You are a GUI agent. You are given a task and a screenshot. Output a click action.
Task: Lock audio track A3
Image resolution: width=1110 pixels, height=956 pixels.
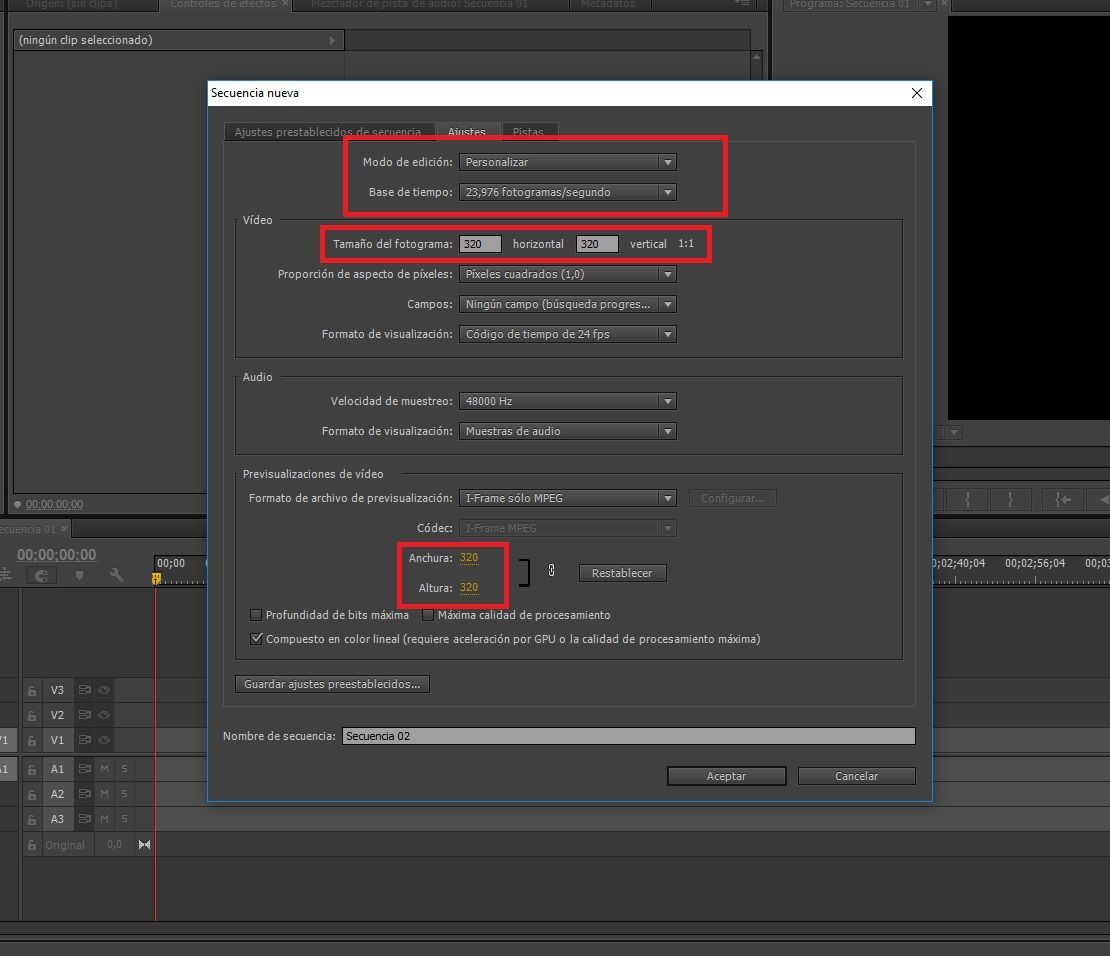[x=32, y=820]
